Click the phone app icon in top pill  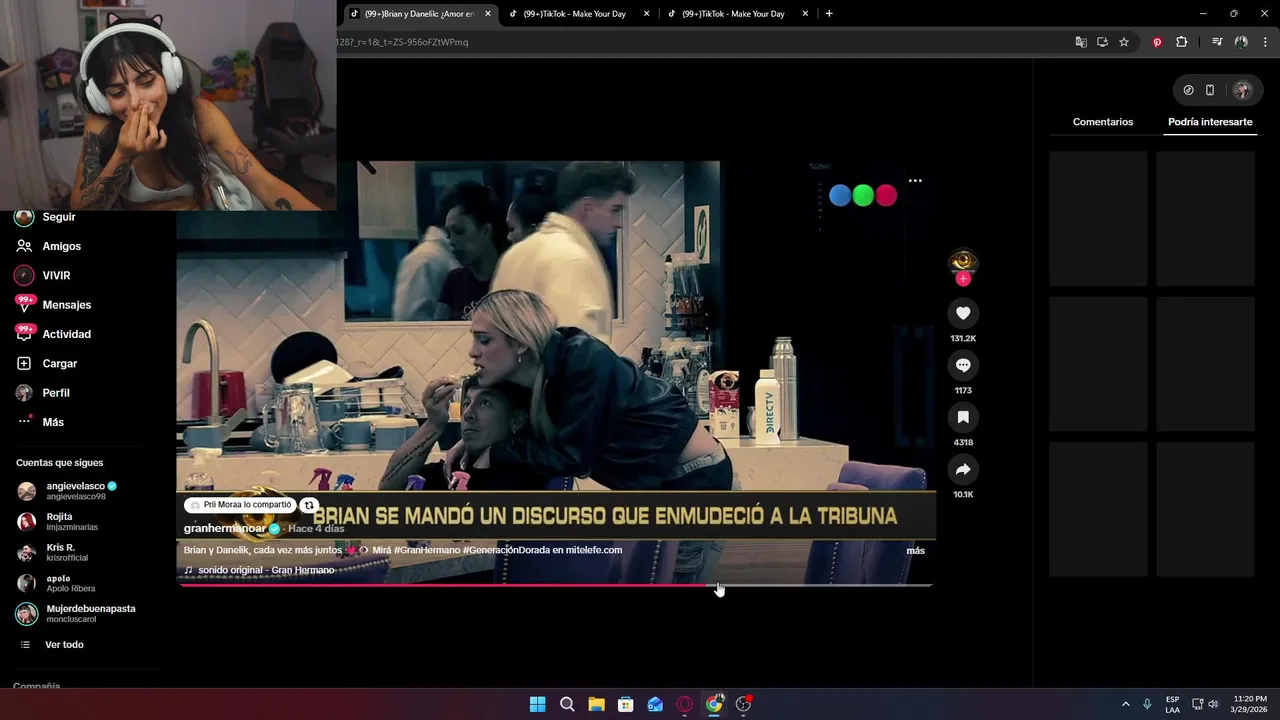(1210, 90)
